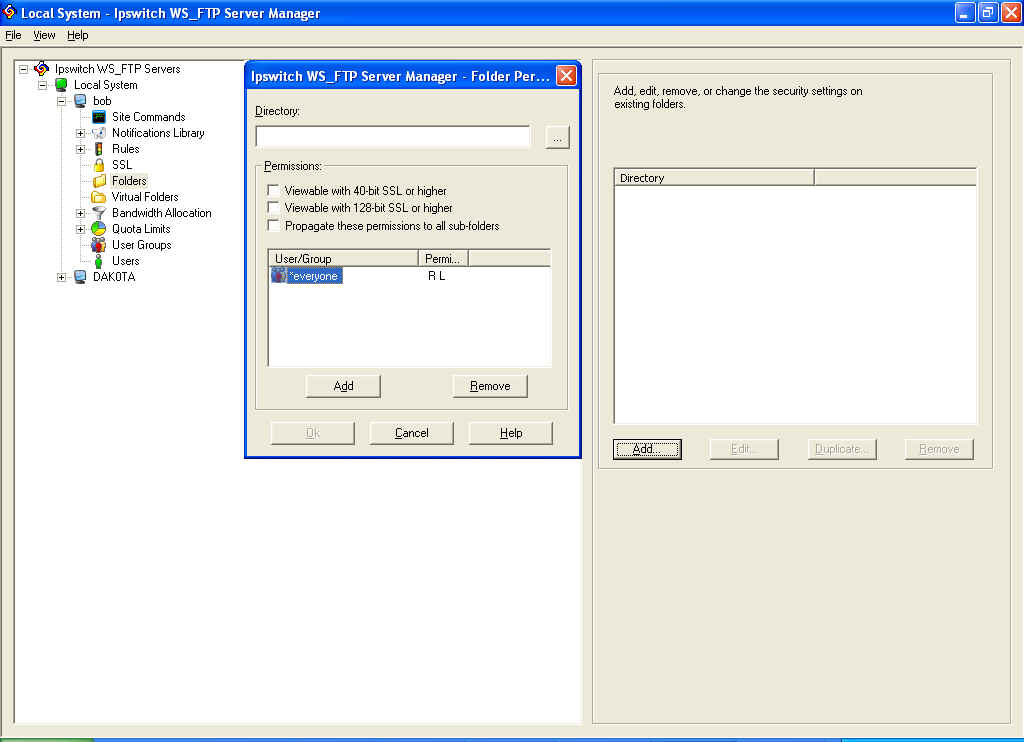Image resolution: width=1024 pixels, height=742 pixels.
Task: Click the DAKOTA host computer icon
Action: point(80,277)
